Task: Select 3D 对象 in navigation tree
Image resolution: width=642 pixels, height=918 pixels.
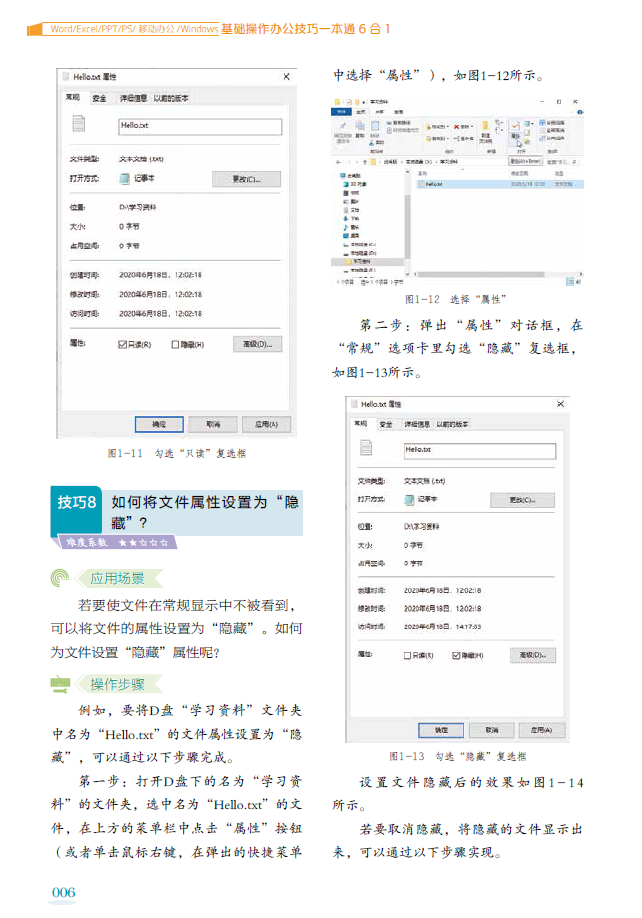Action: 356,184
